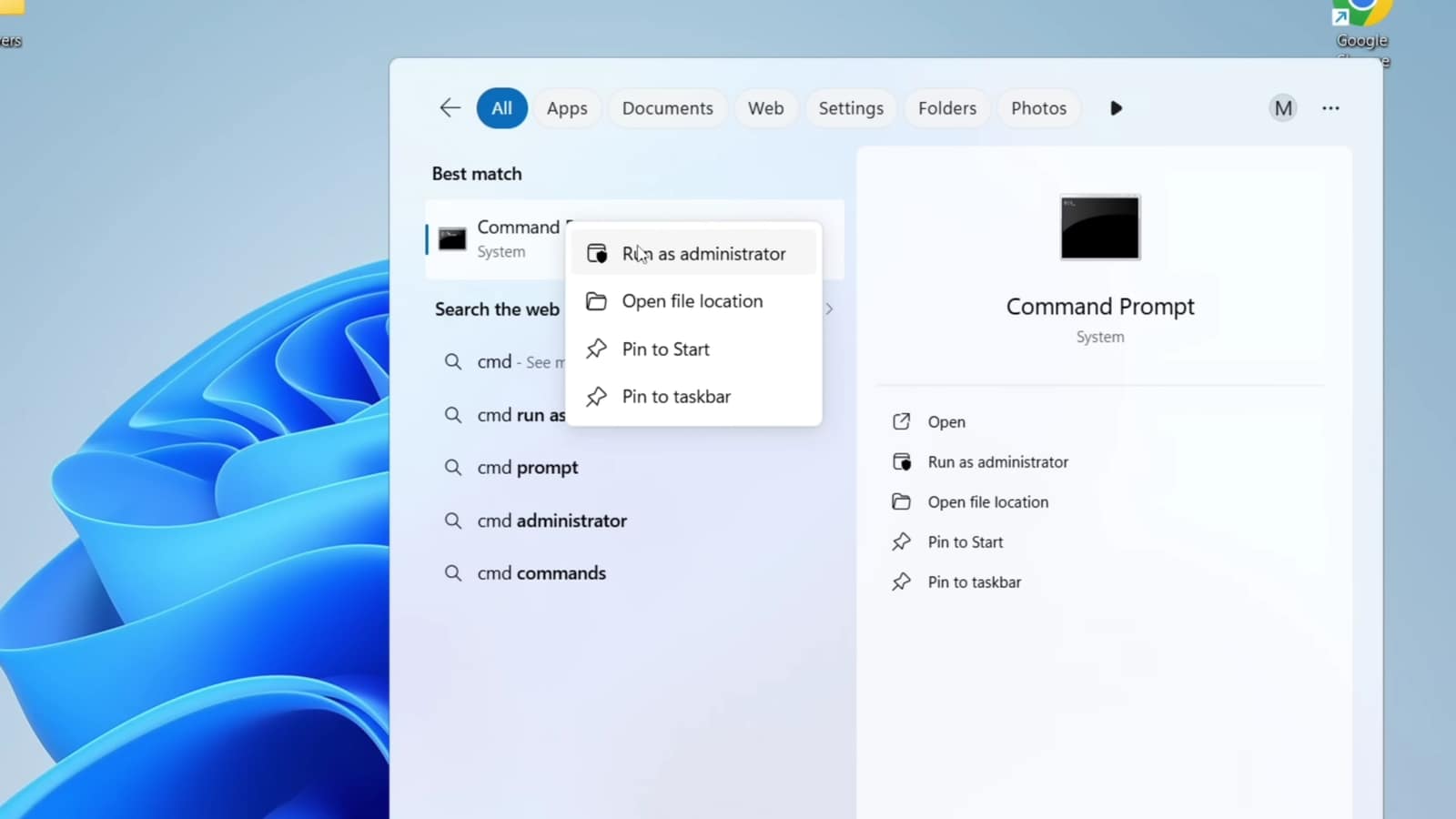Click Pin to taskbar in the right preview pane

tap(975, 582)
